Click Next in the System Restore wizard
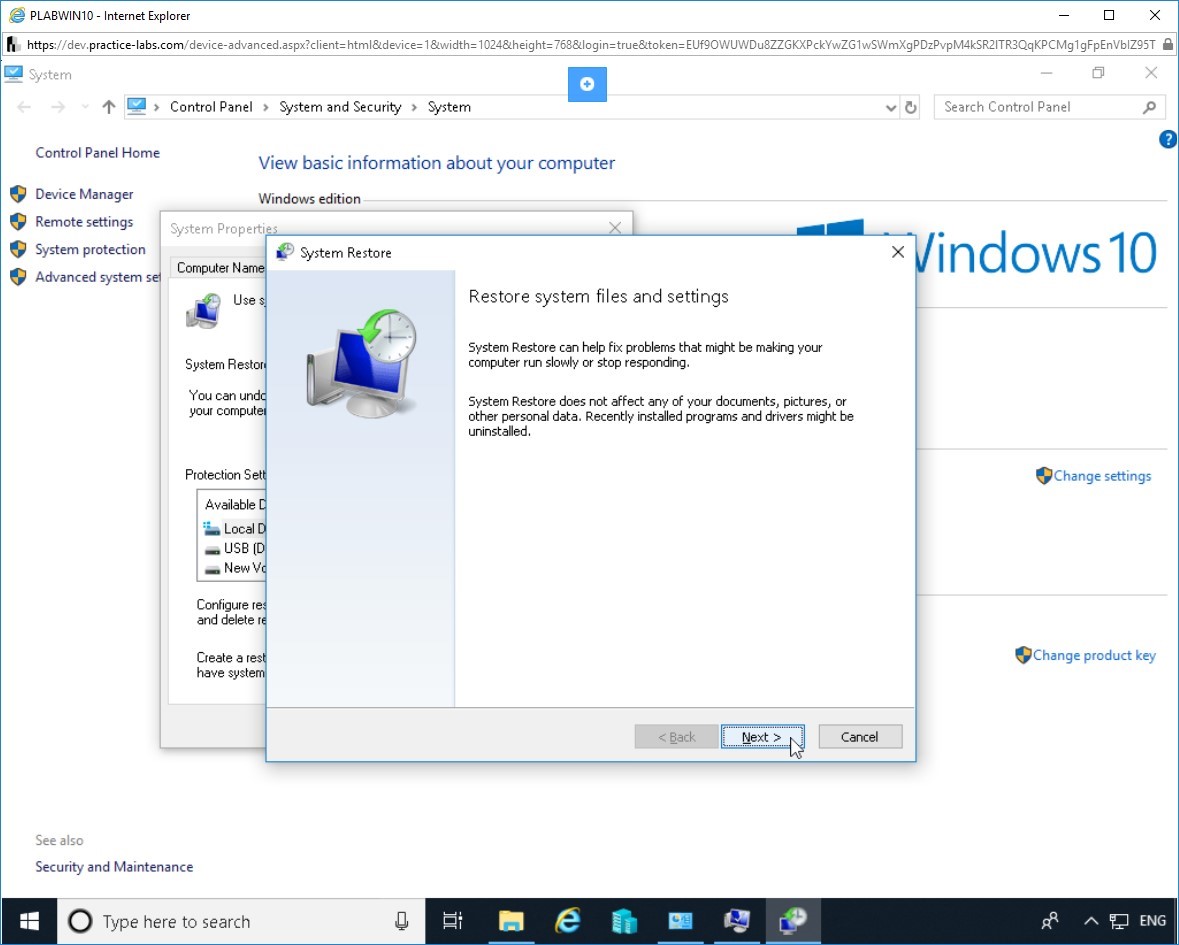 (762, 737)
